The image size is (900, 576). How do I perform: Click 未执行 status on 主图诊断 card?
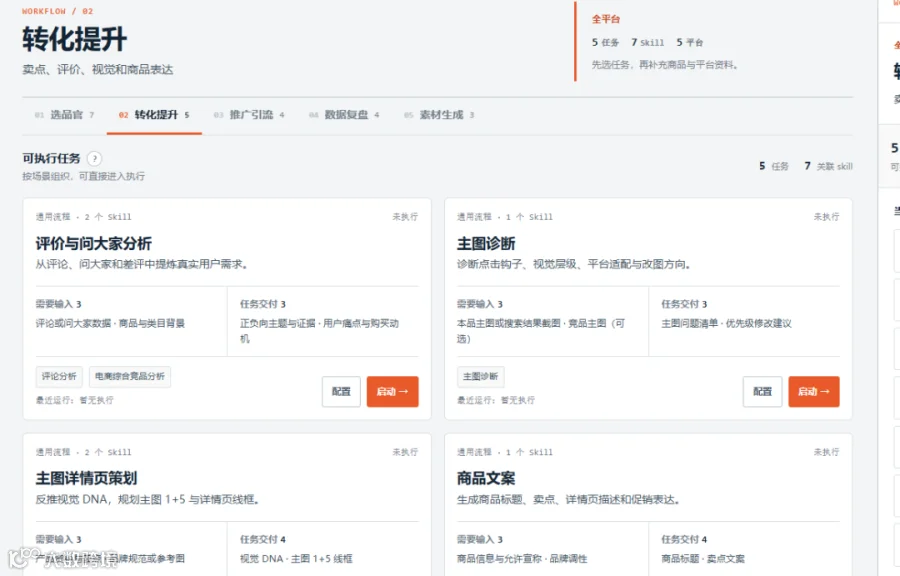coord(827,217)
